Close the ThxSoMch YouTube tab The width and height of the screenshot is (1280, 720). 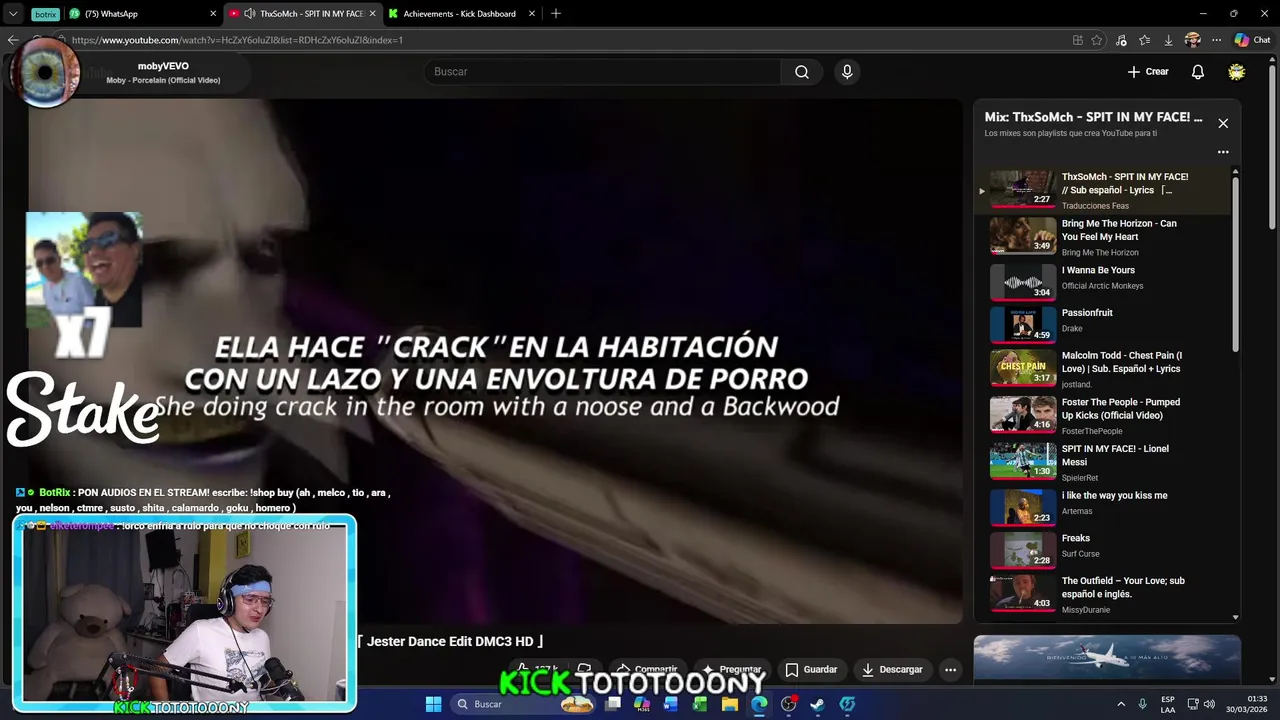373,14
